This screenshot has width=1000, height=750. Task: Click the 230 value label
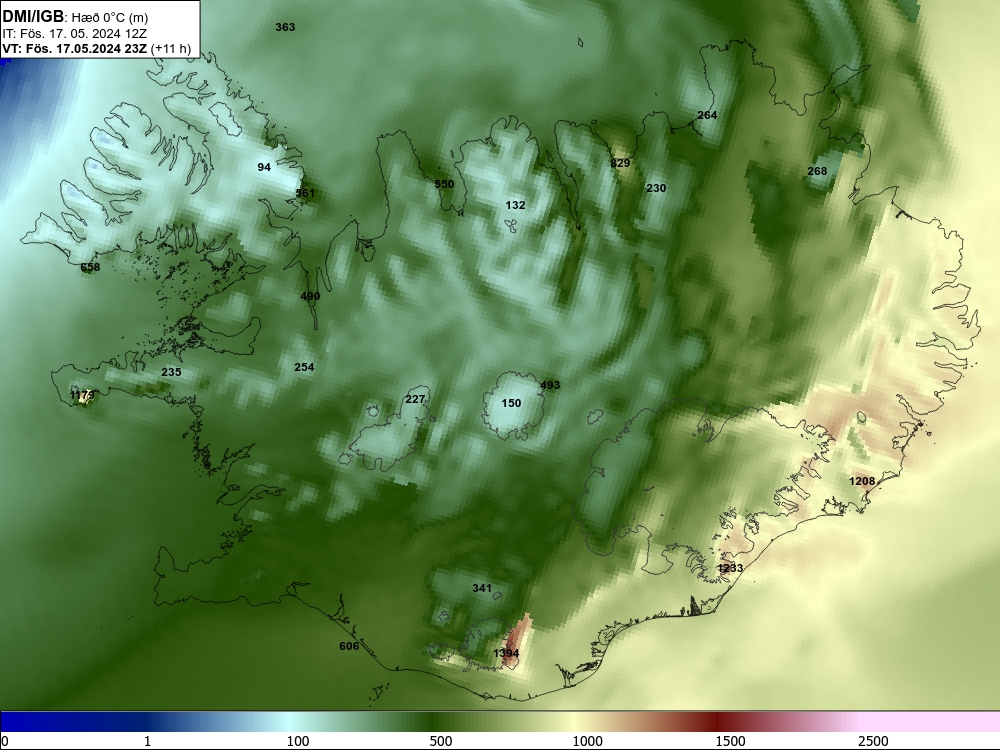(x=656, y=188)
